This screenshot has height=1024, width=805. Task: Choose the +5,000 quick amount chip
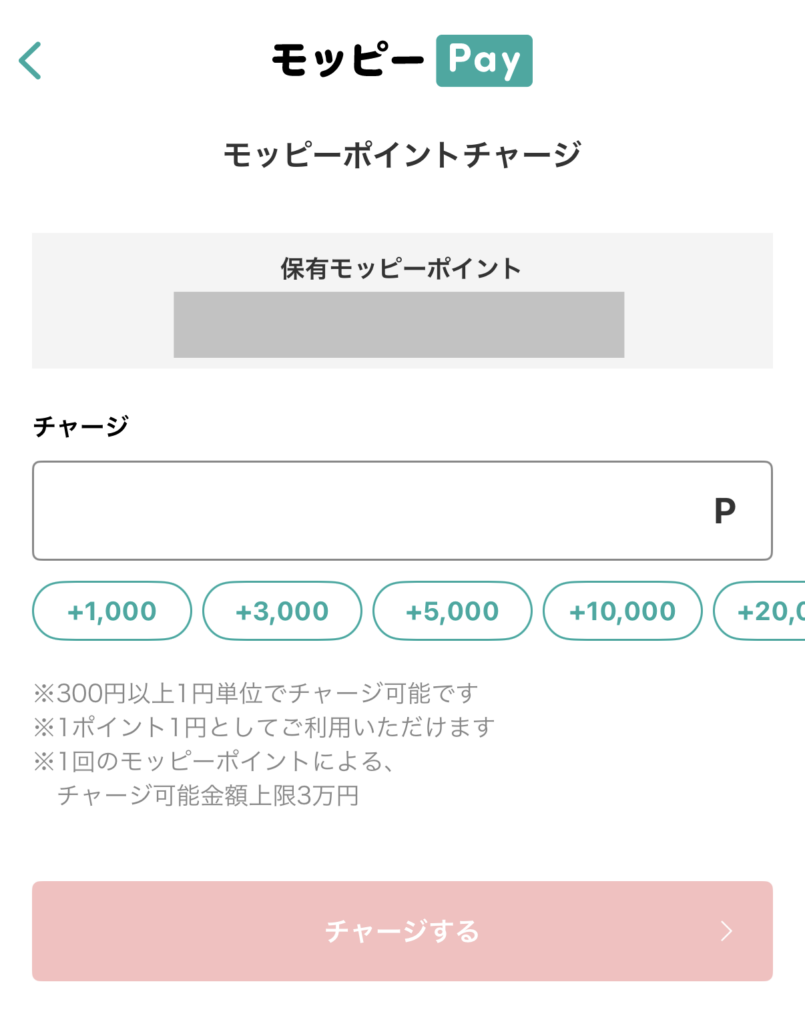coord(452,611)
